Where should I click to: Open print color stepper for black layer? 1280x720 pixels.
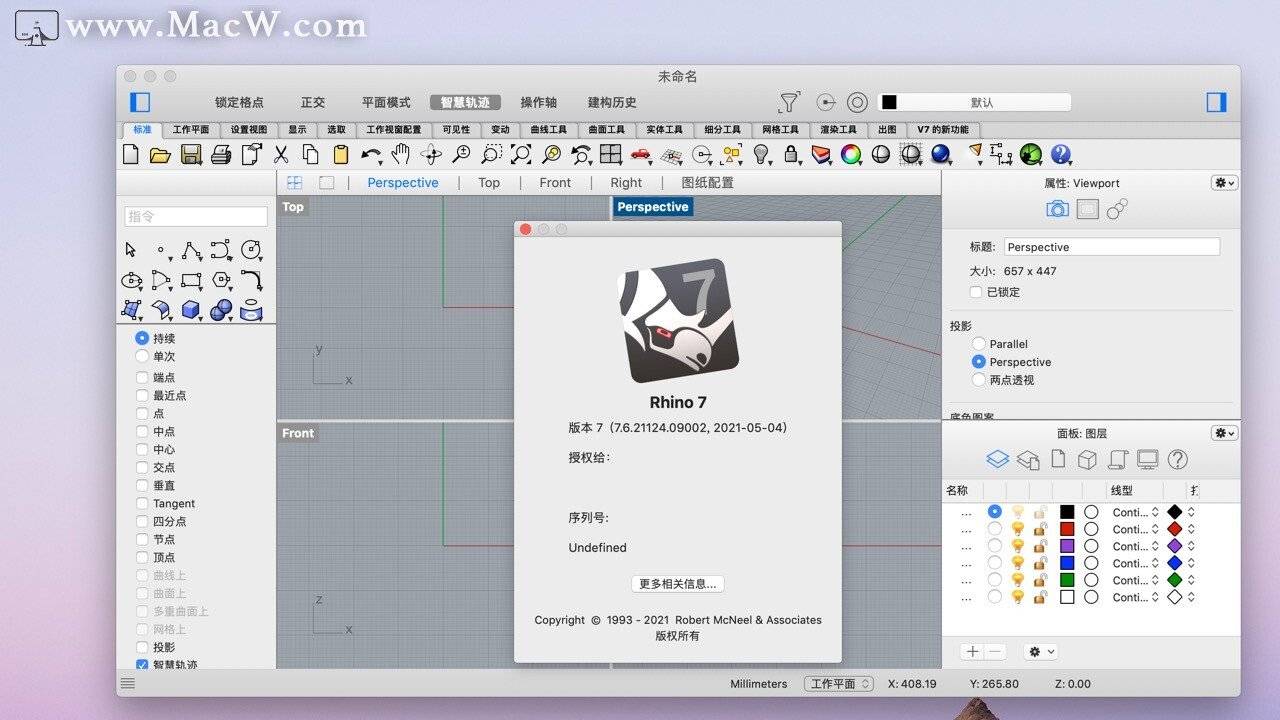(1191, 512)
